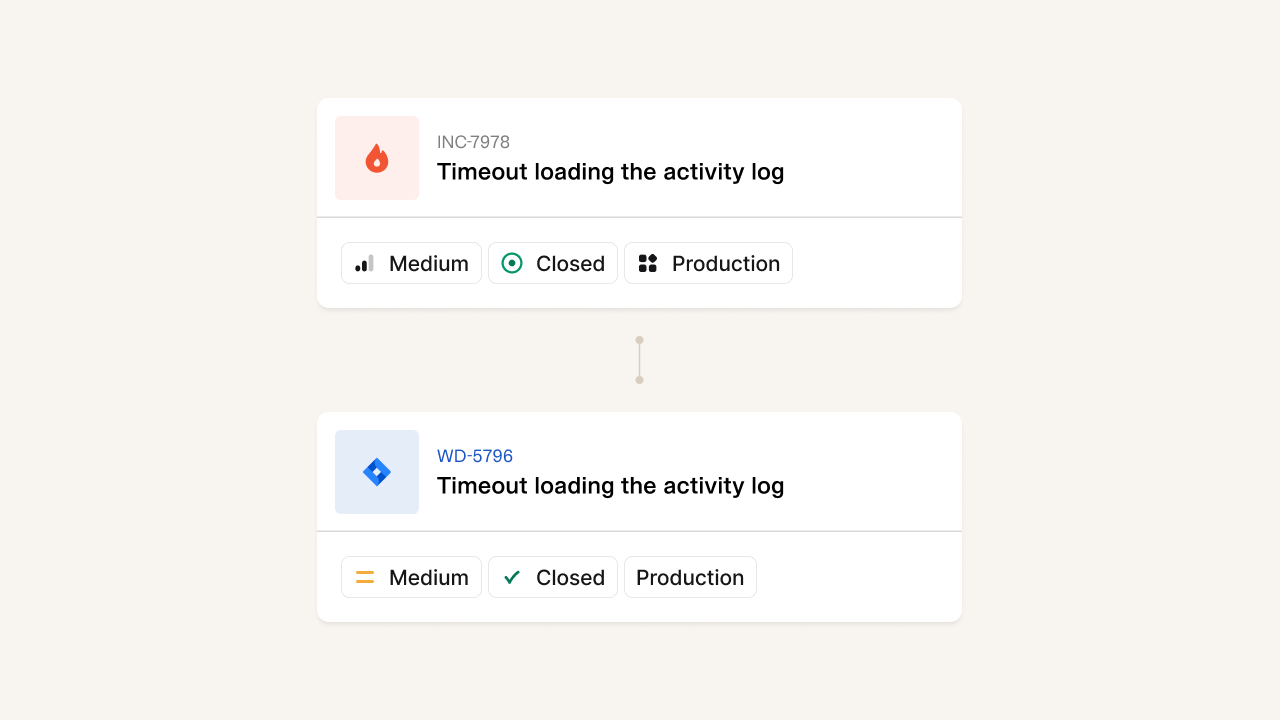Open the Production environment selector on the incident card

(708, 263)
